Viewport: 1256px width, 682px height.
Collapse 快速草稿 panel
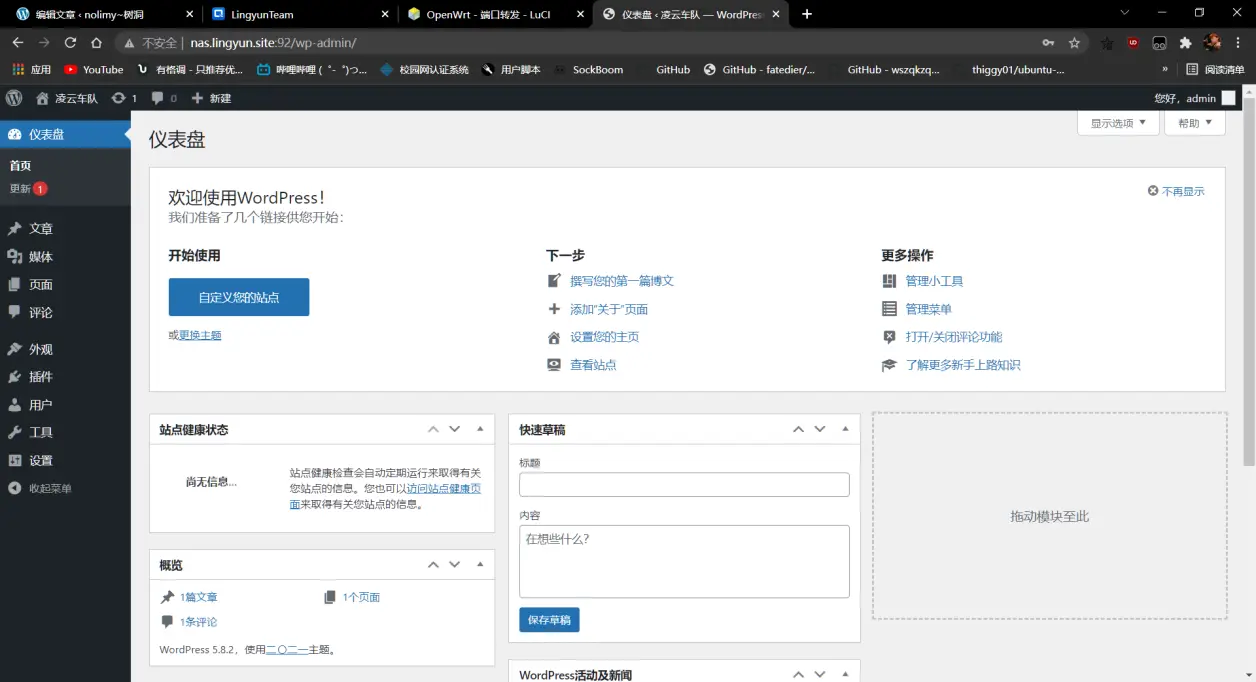tap(845, 429)
